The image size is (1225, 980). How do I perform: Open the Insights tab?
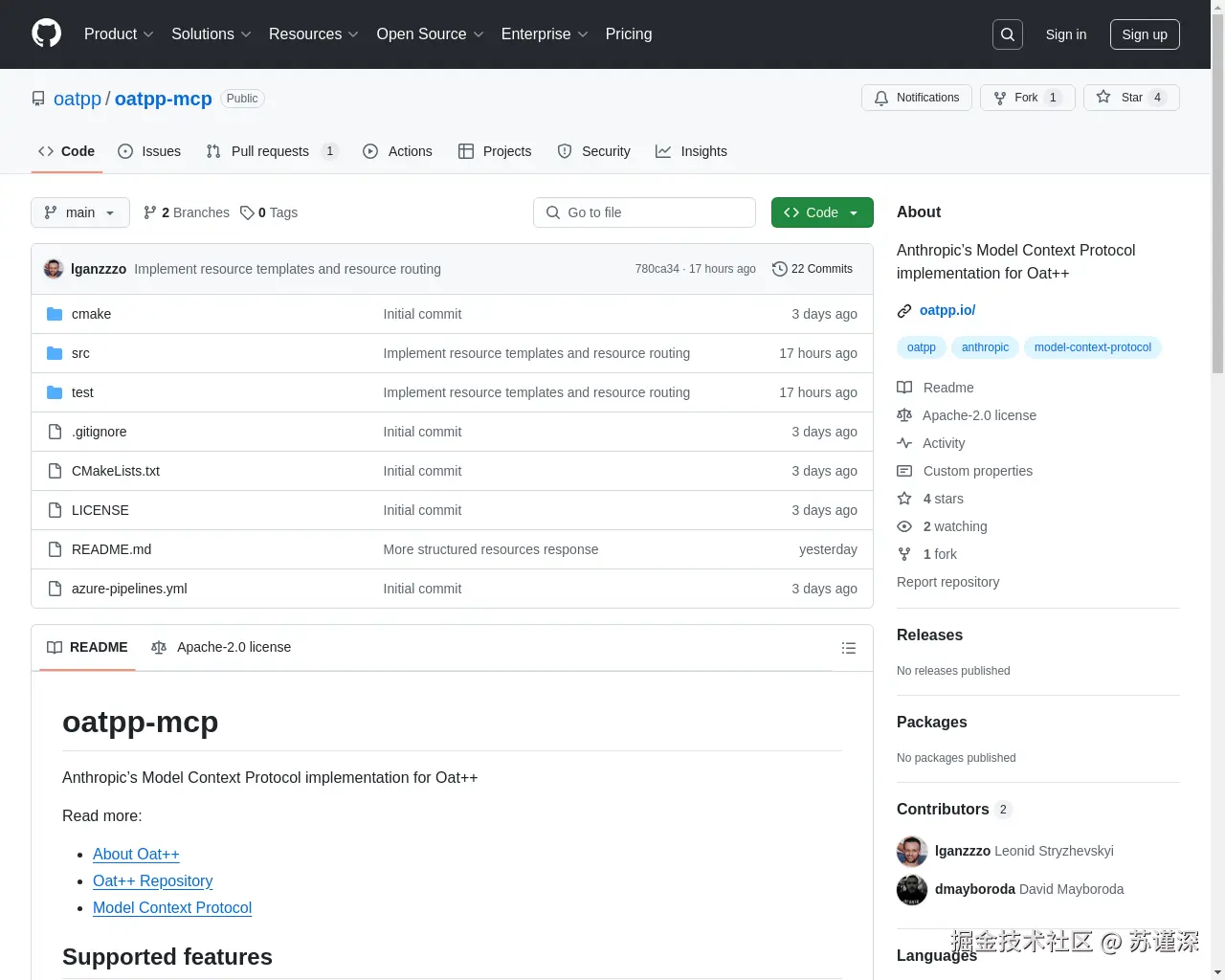click(692, 151)
